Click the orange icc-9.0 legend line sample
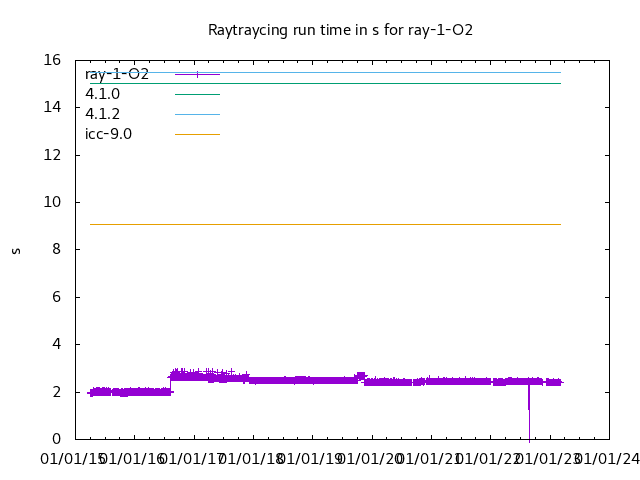The image size is (640, 480). (197, 134)
